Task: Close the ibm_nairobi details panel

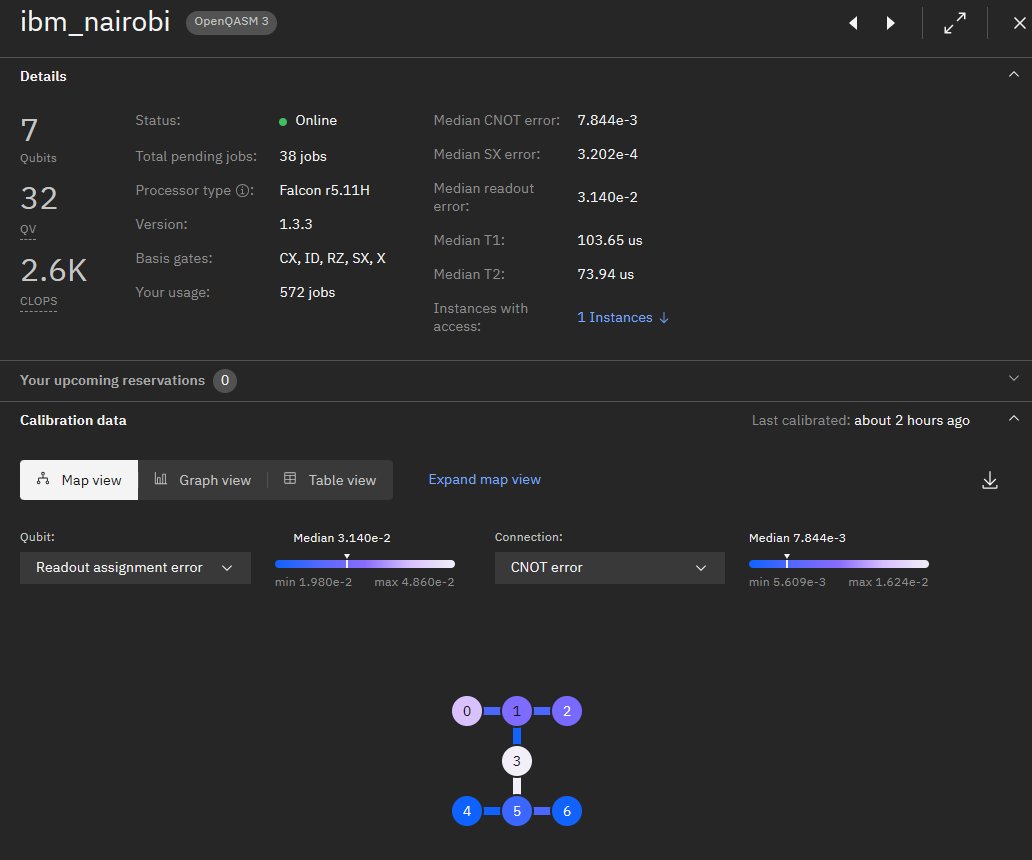Action: 1019,23
